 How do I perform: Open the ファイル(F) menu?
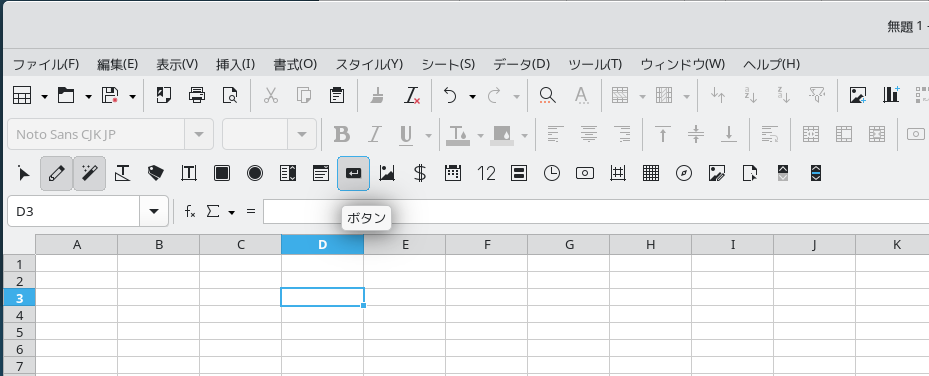pyautogui.click(x=46, y=64)
